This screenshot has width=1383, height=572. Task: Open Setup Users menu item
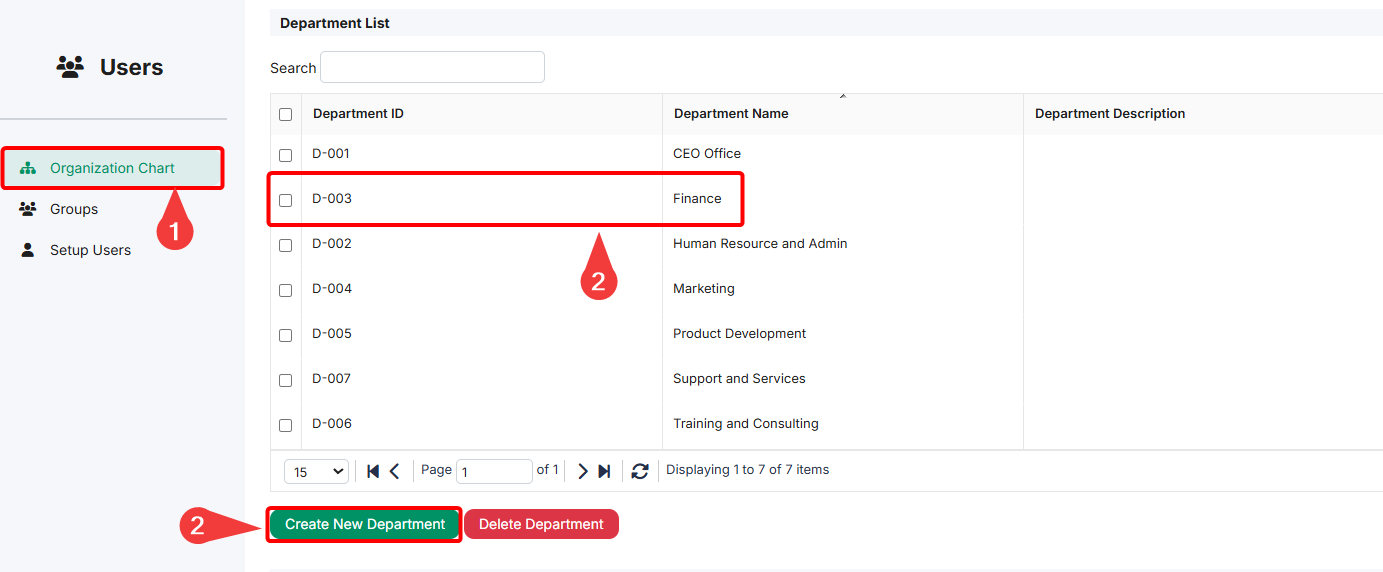90,250
